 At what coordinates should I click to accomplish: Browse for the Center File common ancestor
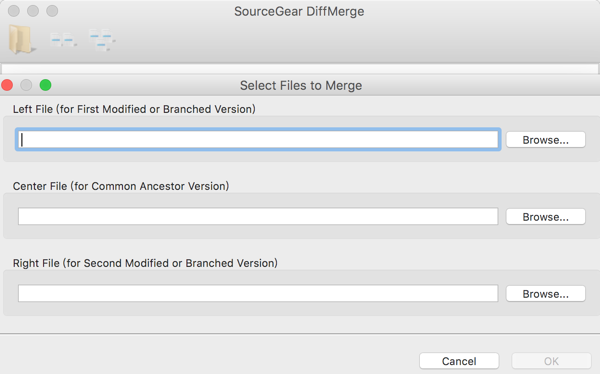click(x=546, y=217)
